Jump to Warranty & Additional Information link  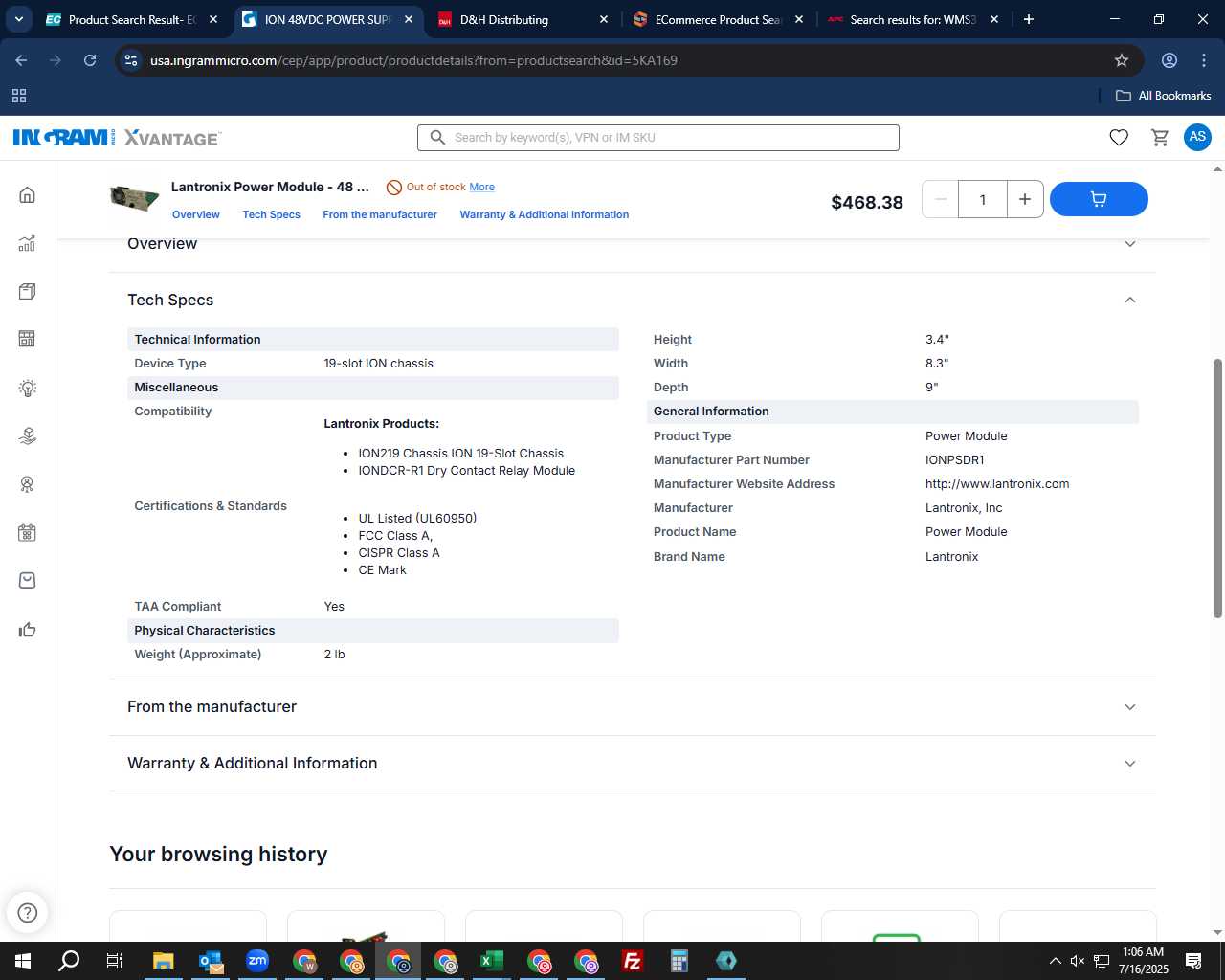pos(545,214)
